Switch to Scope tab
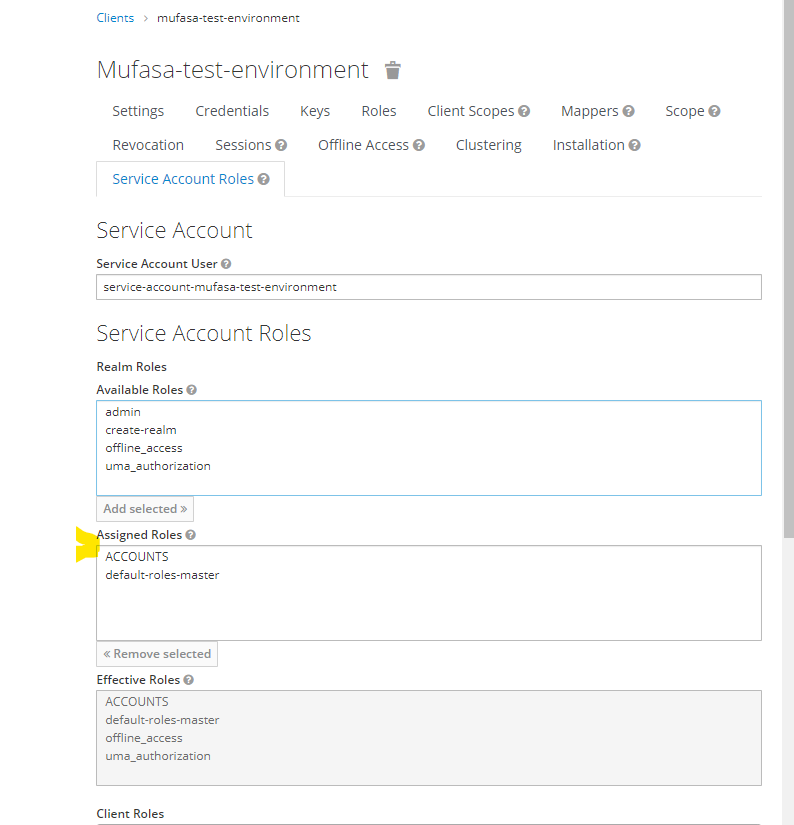Viewport: 794px width, 825px height. (x=685, y=111)
